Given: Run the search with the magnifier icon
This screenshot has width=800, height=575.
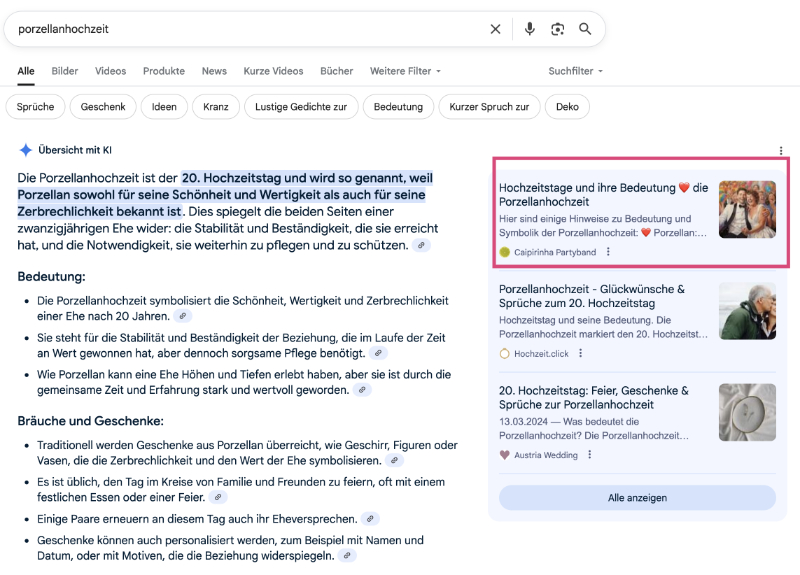Looking at the screenshot, I should [585, 29].
